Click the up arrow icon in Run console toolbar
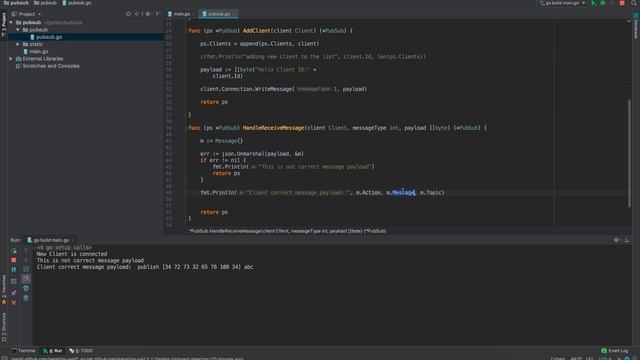The height and width of the screenshot is (360, 640). coord(26,250)
